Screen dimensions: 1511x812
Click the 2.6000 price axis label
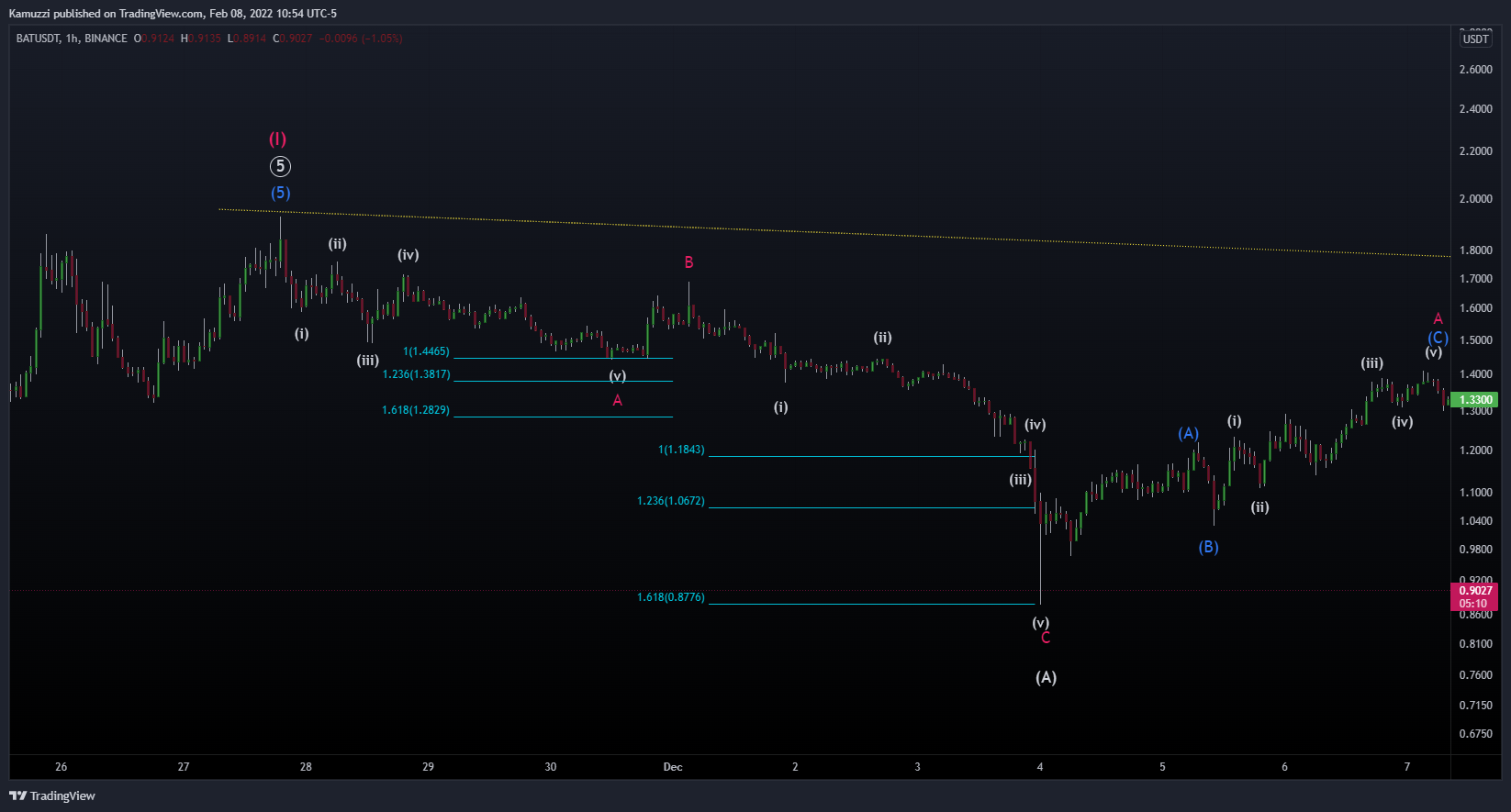(1475, 70)
